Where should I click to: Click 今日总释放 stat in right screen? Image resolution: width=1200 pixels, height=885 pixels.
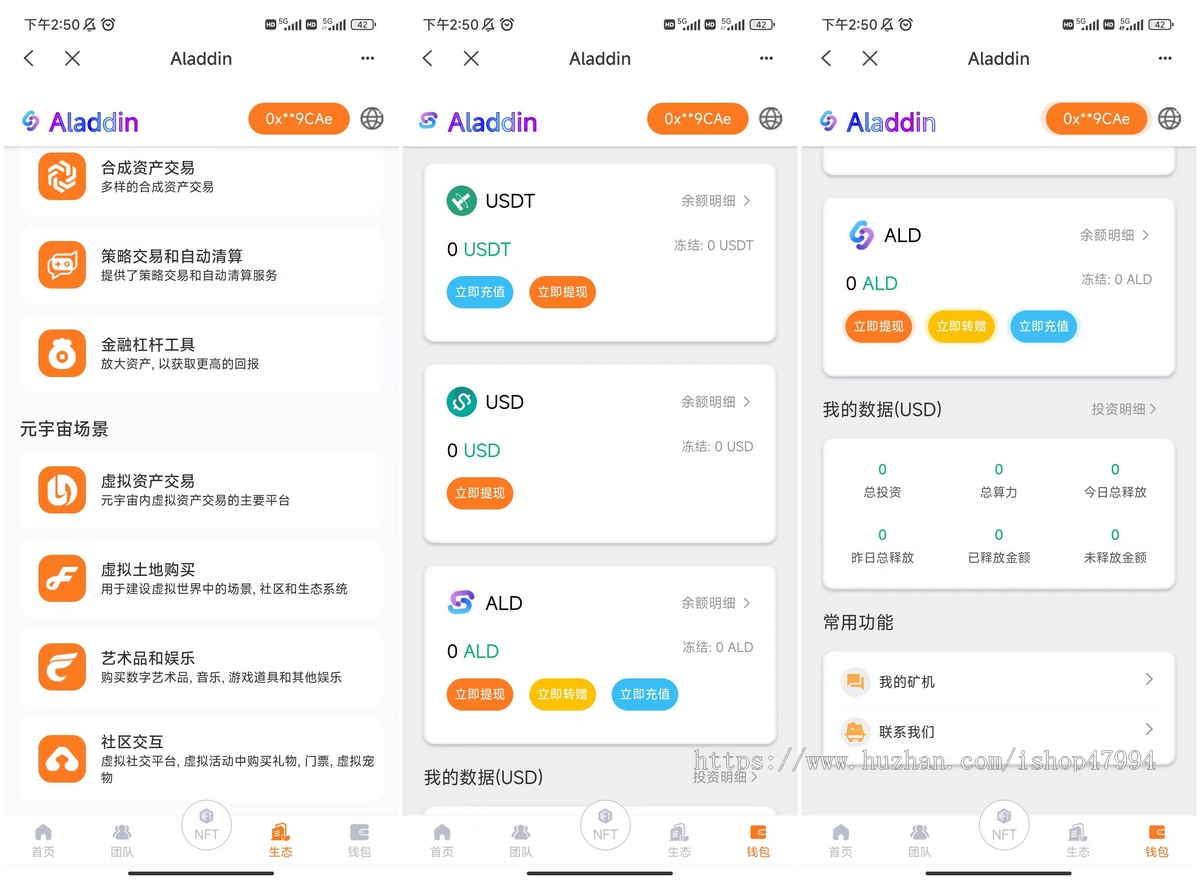(x=1115, y=480)
